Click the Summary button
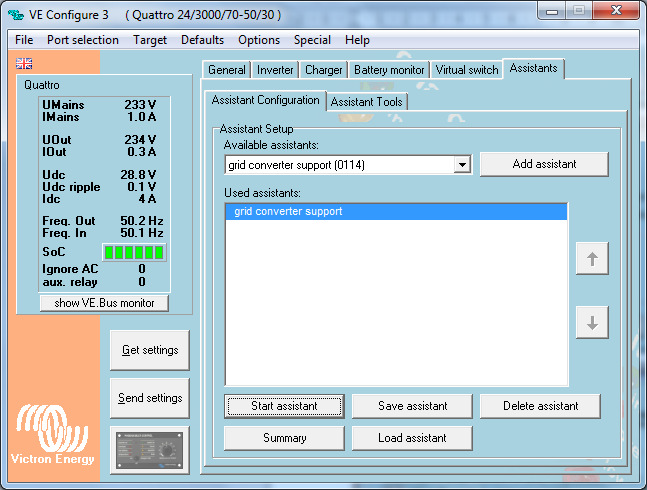Image resolution: width=647 pixels, height=490 pixels. click(x=284, y=438)
